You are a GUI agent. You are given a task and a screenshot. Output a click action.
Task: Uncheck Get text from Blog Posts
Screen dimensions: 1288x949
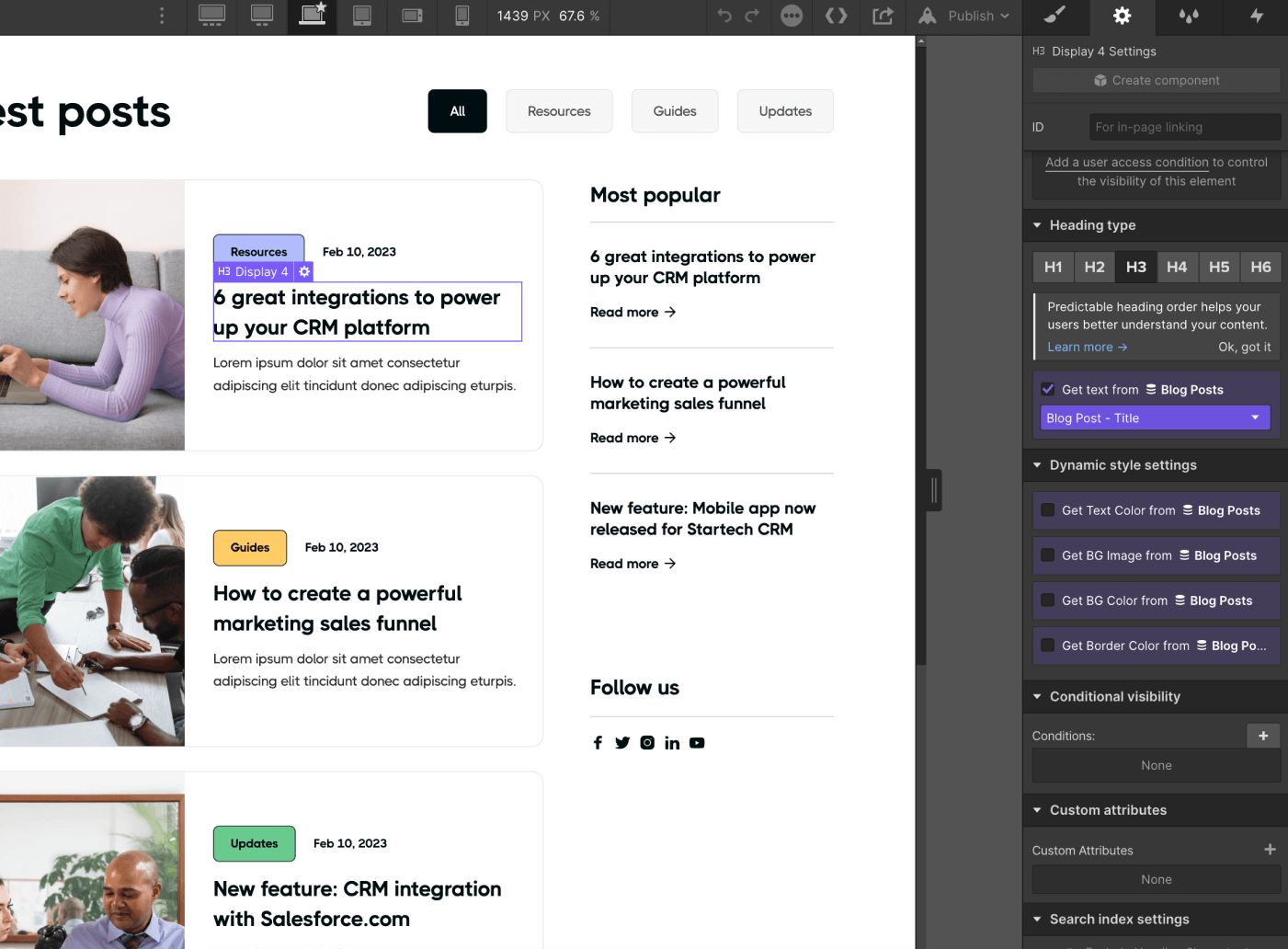click(x=1047, y=388)
